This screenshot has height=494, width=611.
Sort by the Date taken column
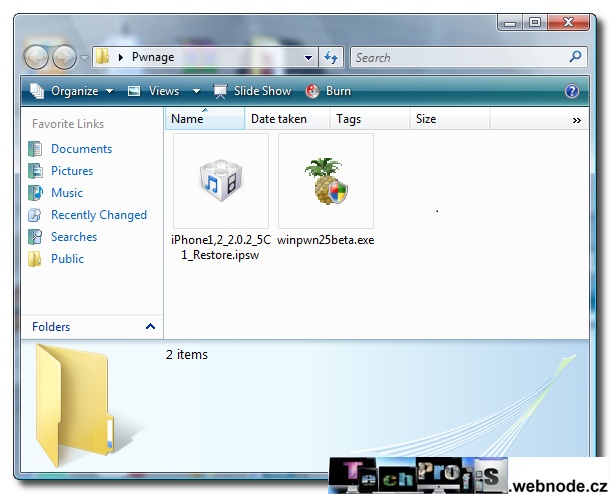(287, 118)
